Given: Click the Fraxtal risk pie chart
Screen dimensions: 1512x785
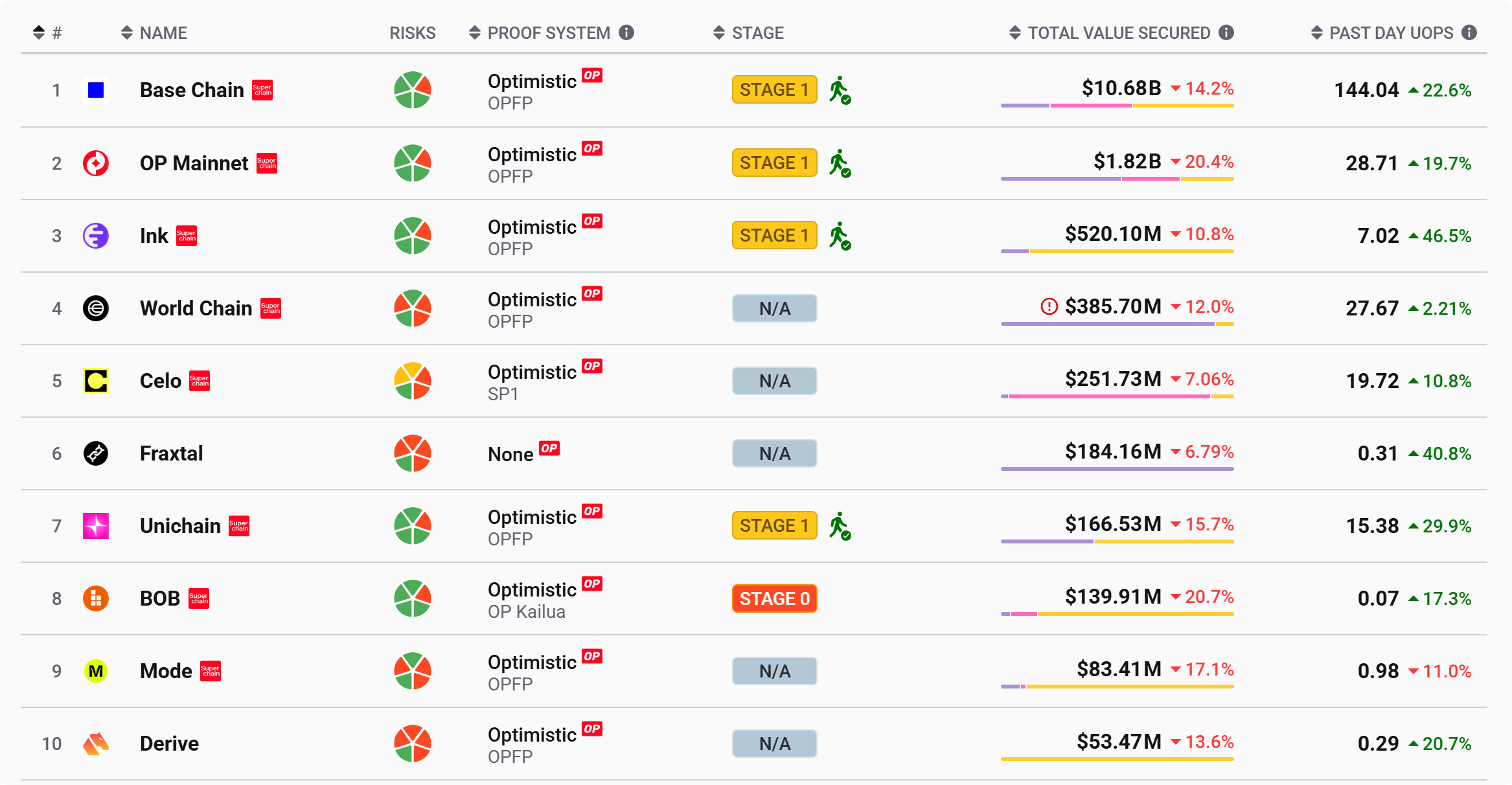Looking at the screenshot, I should pos(413,453).
